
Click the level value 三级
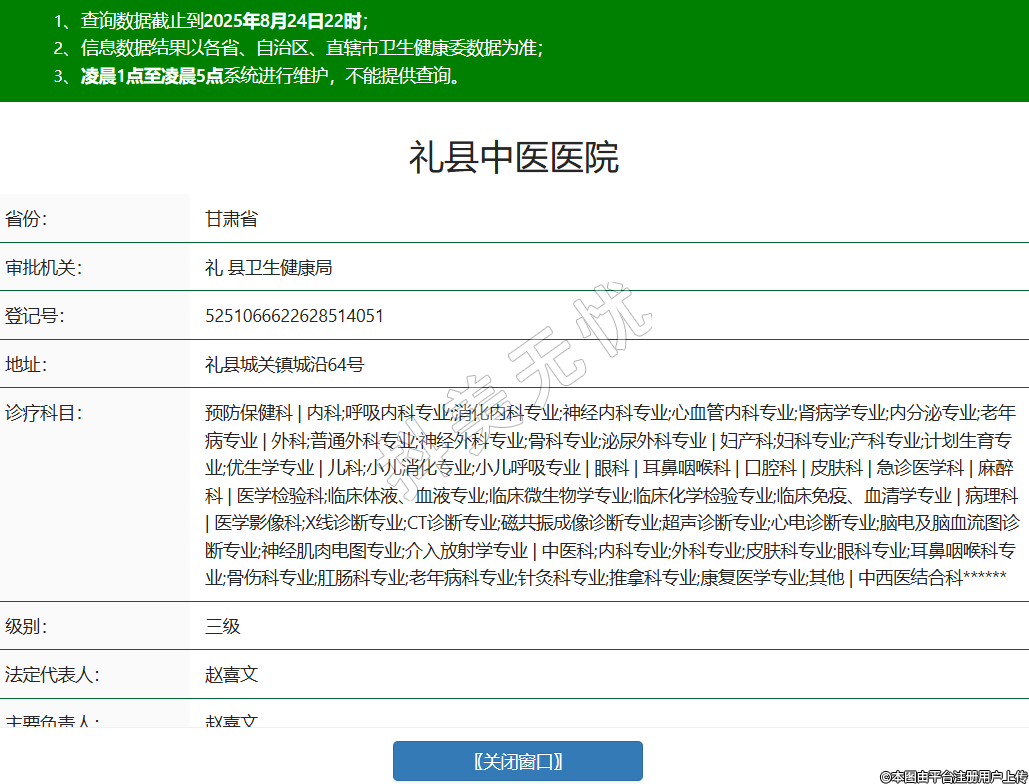click(222, 627)
